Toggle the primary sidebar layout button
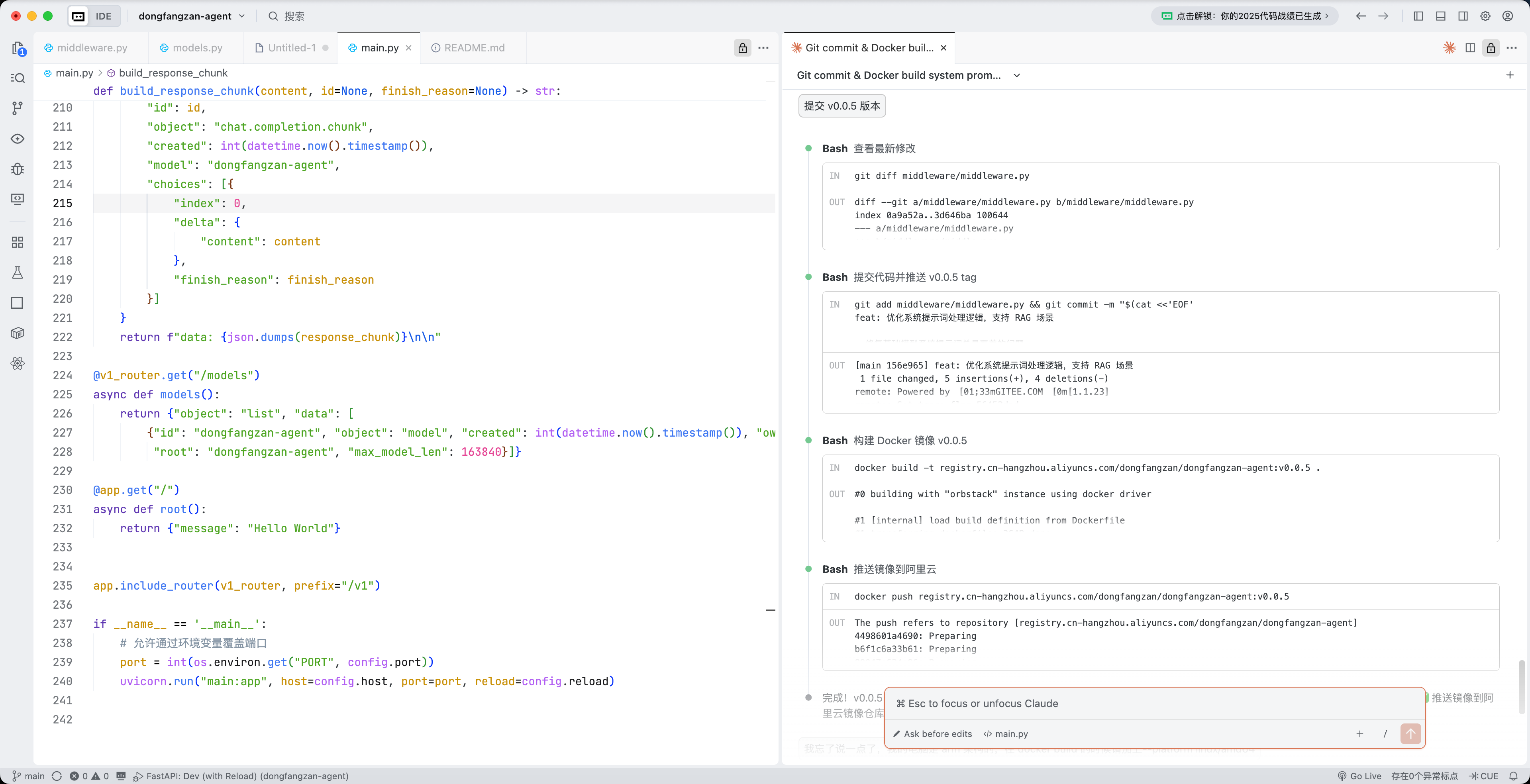 [x=1418, y=16]
